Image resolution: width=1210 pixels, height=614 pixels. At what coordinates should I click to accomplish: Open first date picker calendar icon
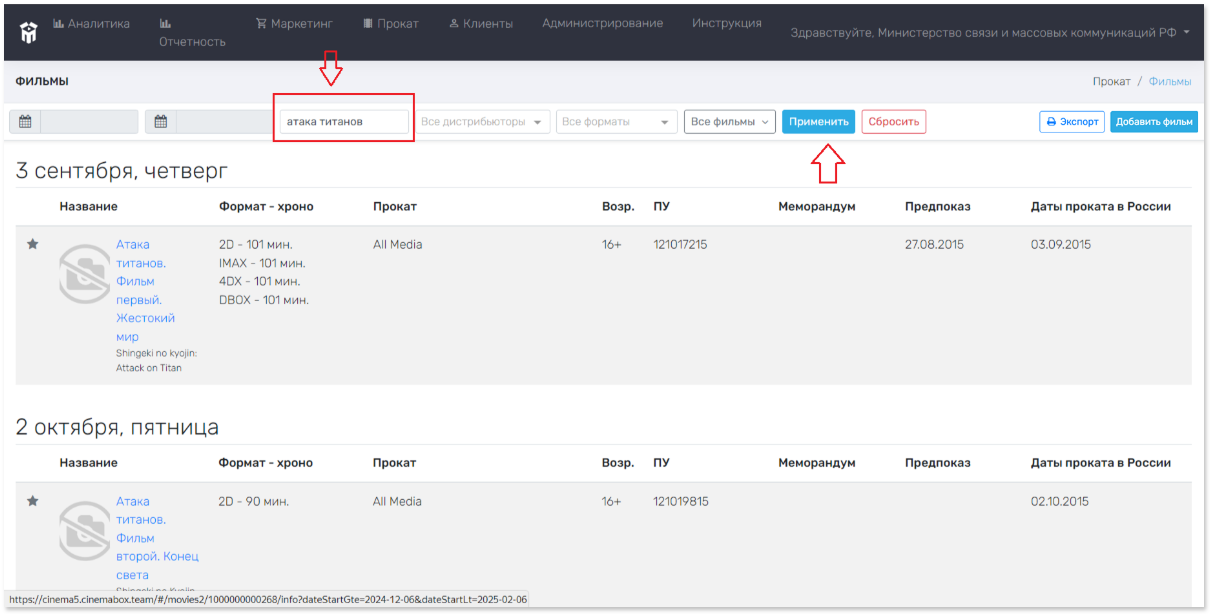pyautogui.click(x=25, y=122)
